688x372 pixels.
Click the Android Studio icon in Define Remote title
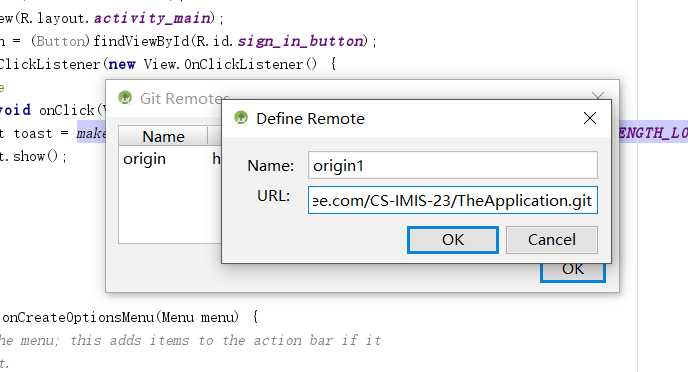coord(241,118)
